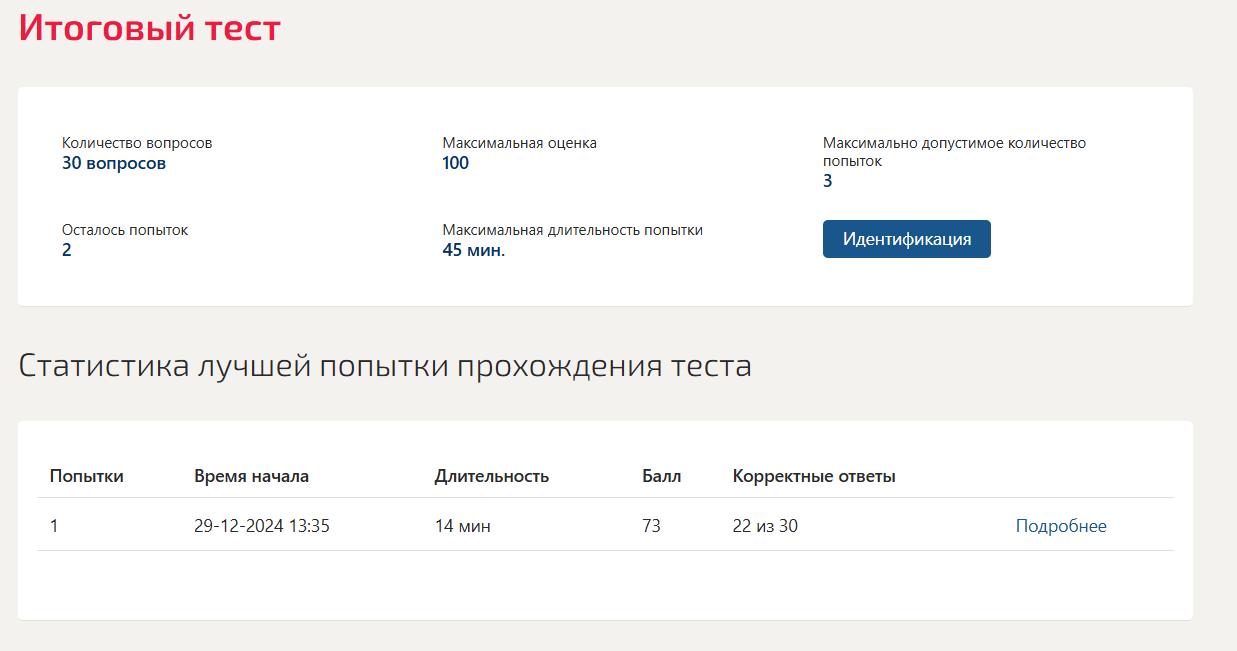
Task: Select the maximum grade value 100
Action: 455,163
